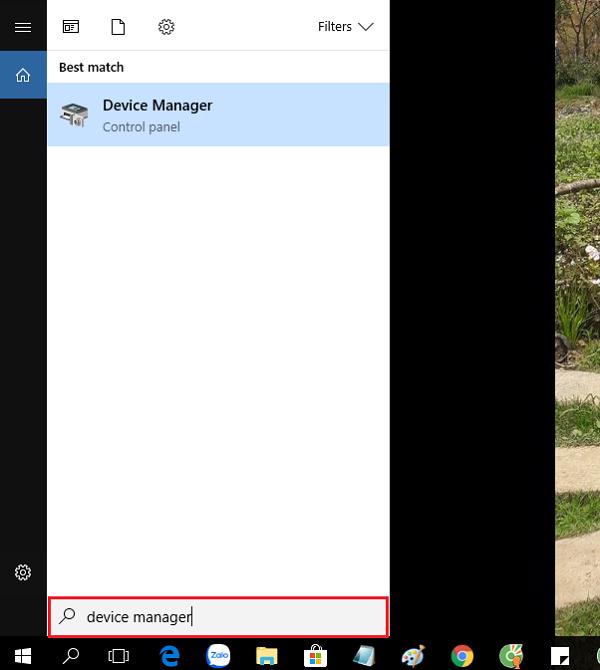Click the Best match heading
Image resolution: width=600 pixels, height=670 pixels.
click(91, 67)
